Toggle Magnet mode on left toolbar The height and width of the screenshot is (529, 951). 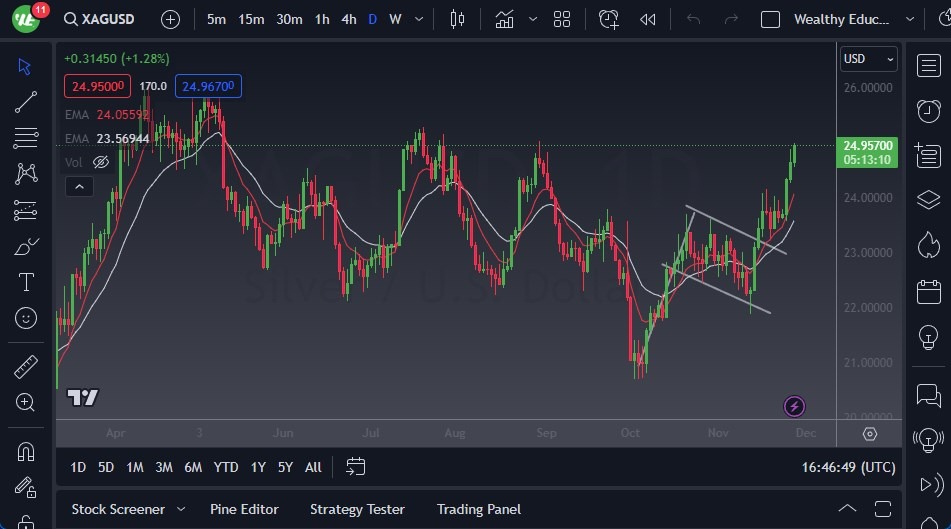pos(26,452)
